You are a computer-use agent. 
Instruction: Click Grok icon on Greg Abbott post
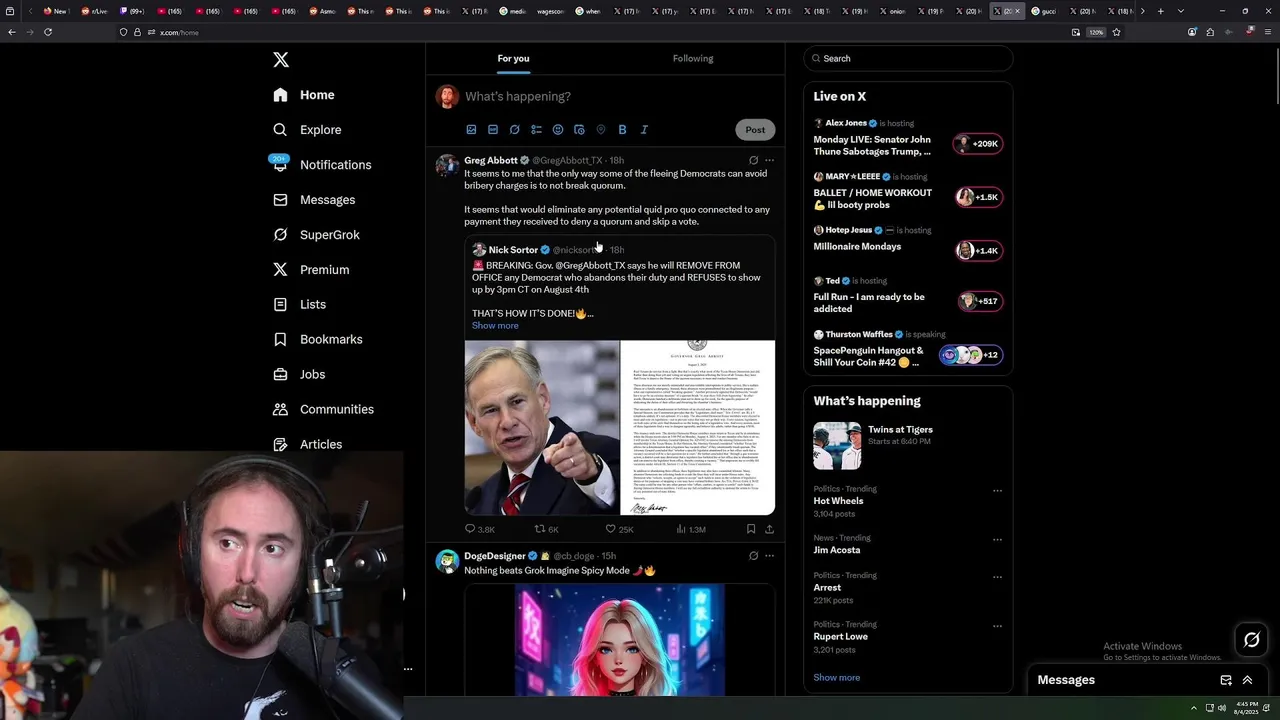753,160
